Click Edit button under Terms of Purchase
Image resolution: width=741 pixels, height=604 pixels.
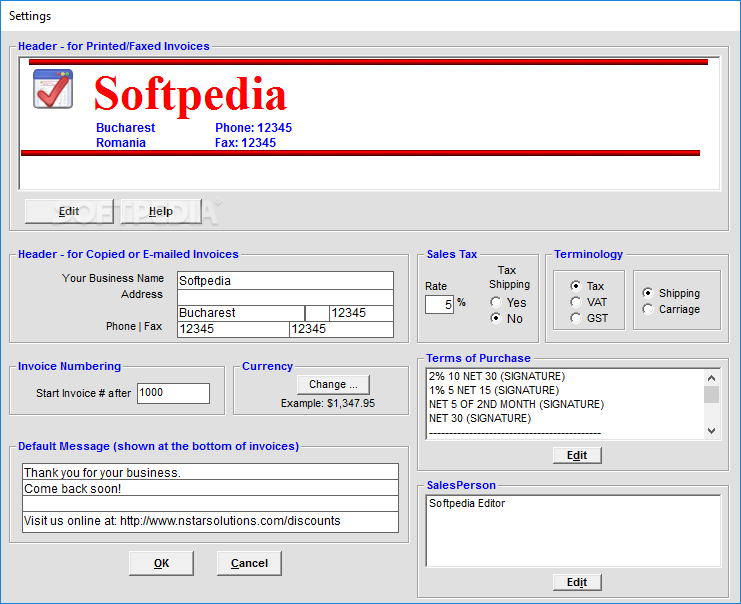point(577,455)
